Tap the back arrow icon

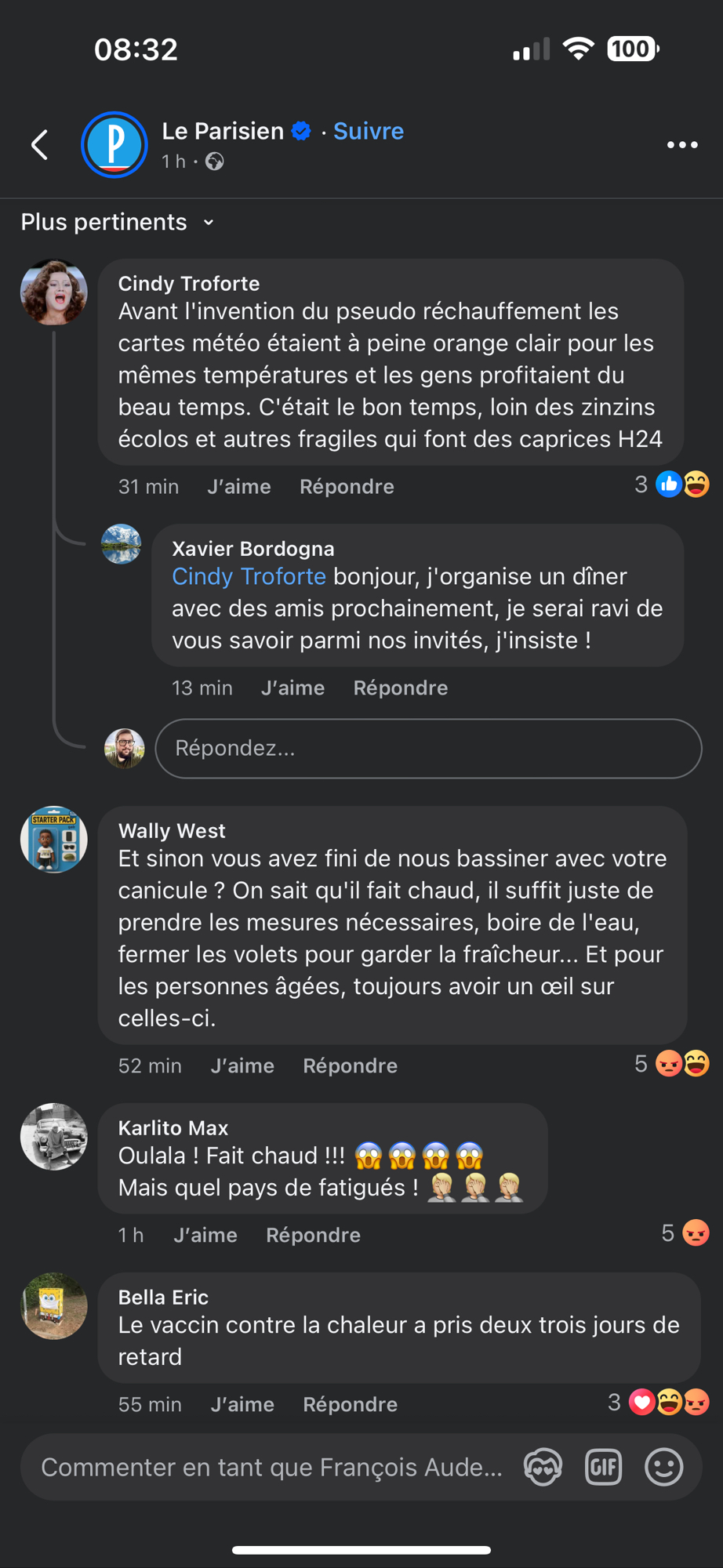(40, 145)
